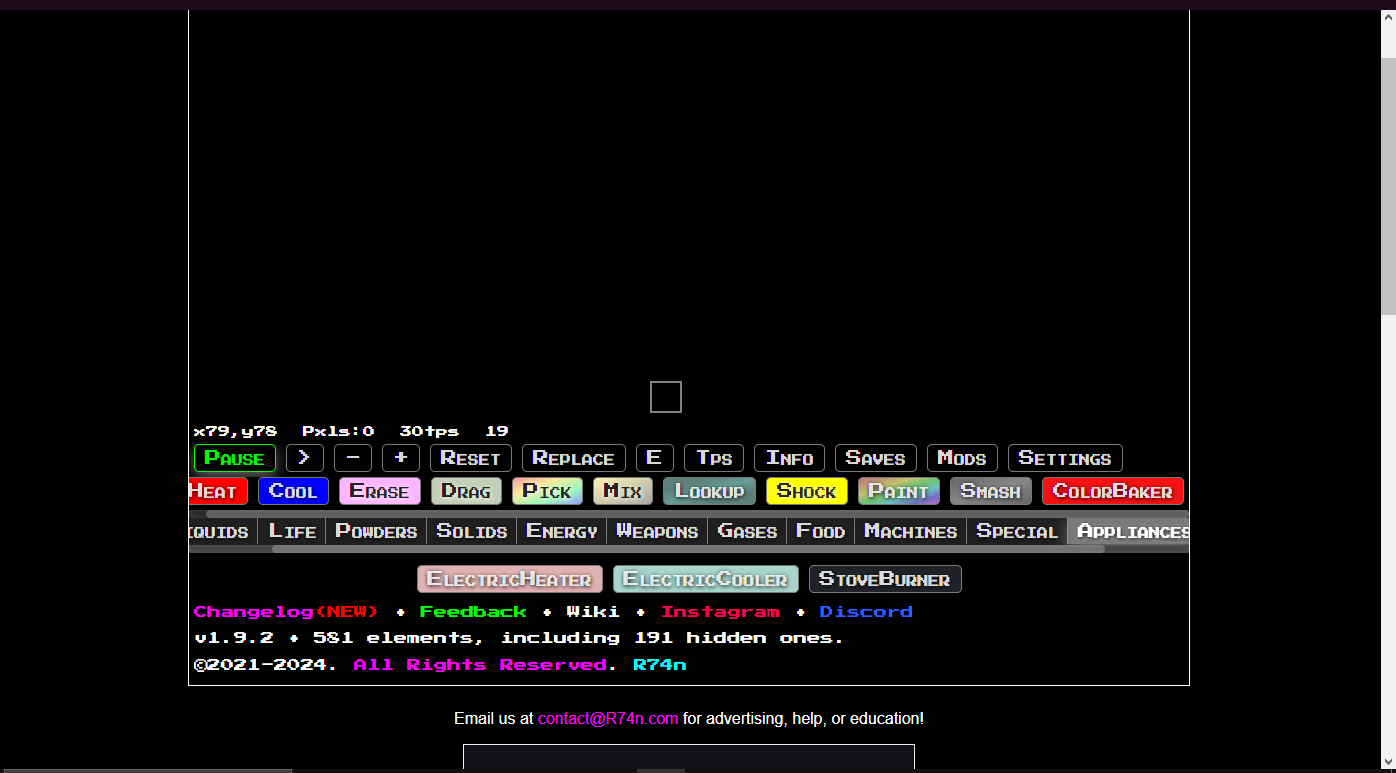This screenshot has width=1396, height=773.
Task: Open the Discord link
Action: [866, 611]
